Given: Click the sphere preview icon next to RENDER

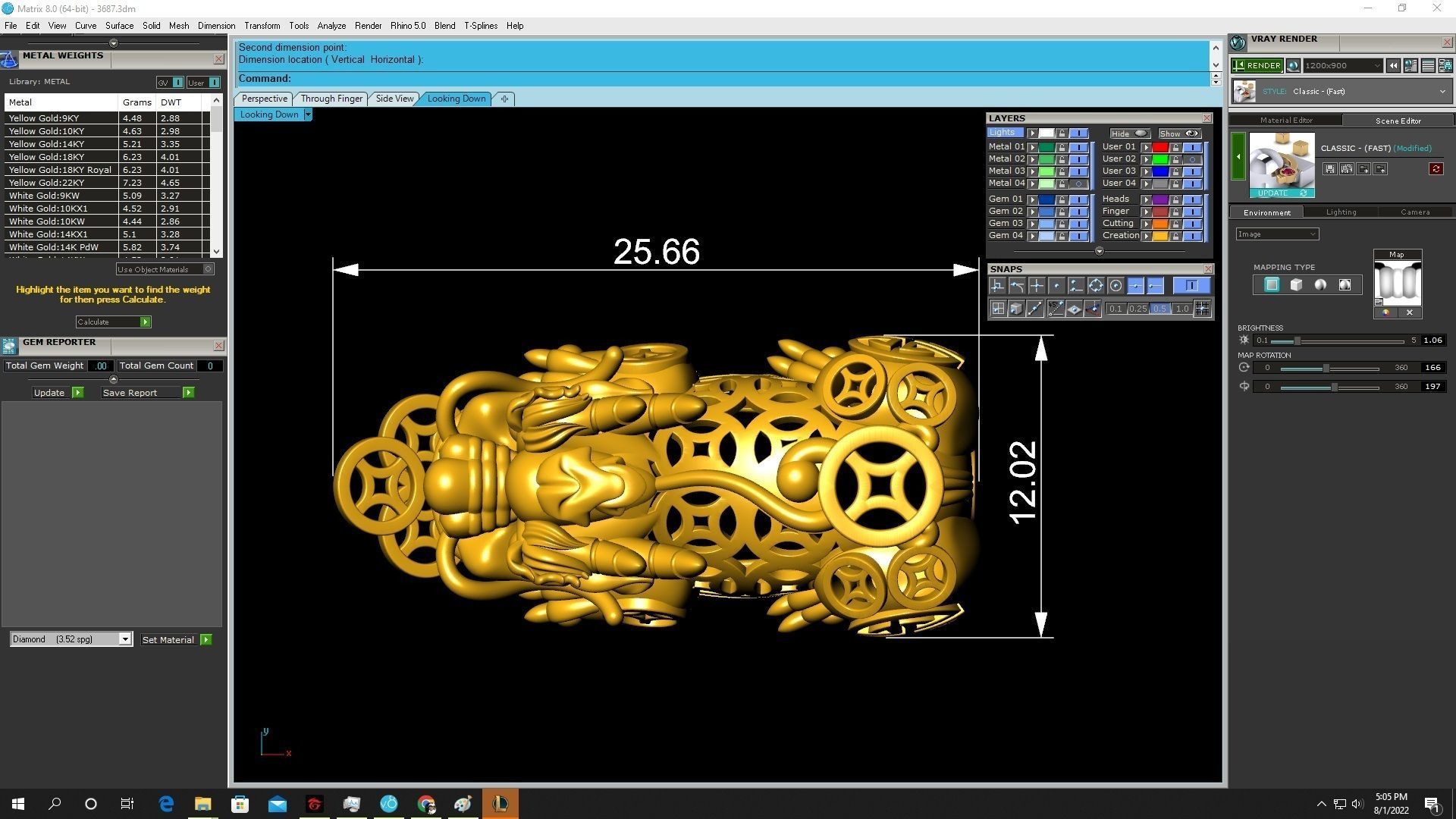Looking at the screenshot, I should [x=1293, y=66].
